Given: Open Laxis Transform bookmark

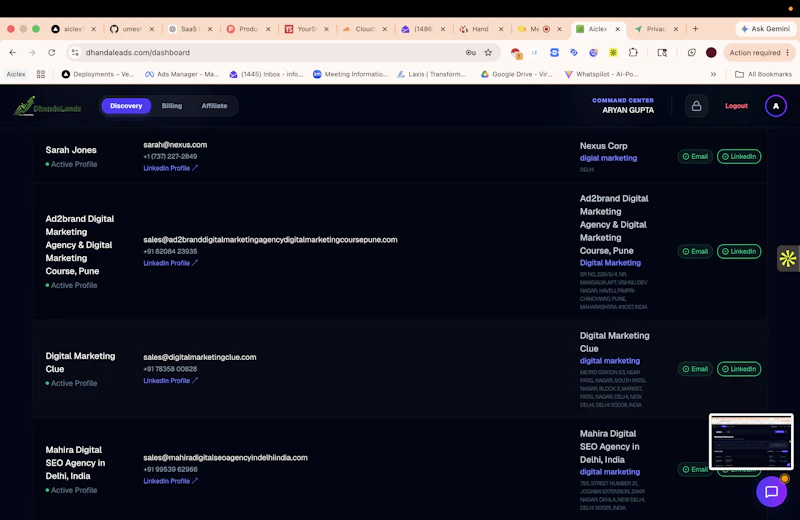Looking at the screenshot, I should click(x=432, y=74).
